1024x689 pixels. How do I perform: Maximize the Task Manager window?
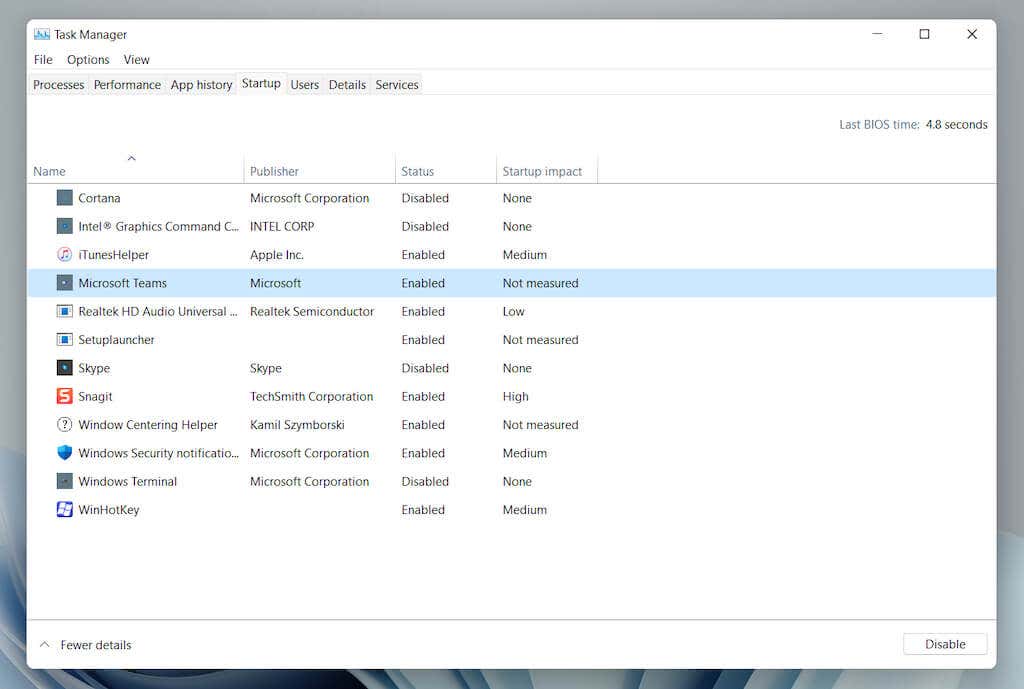(x=924, y=34)
